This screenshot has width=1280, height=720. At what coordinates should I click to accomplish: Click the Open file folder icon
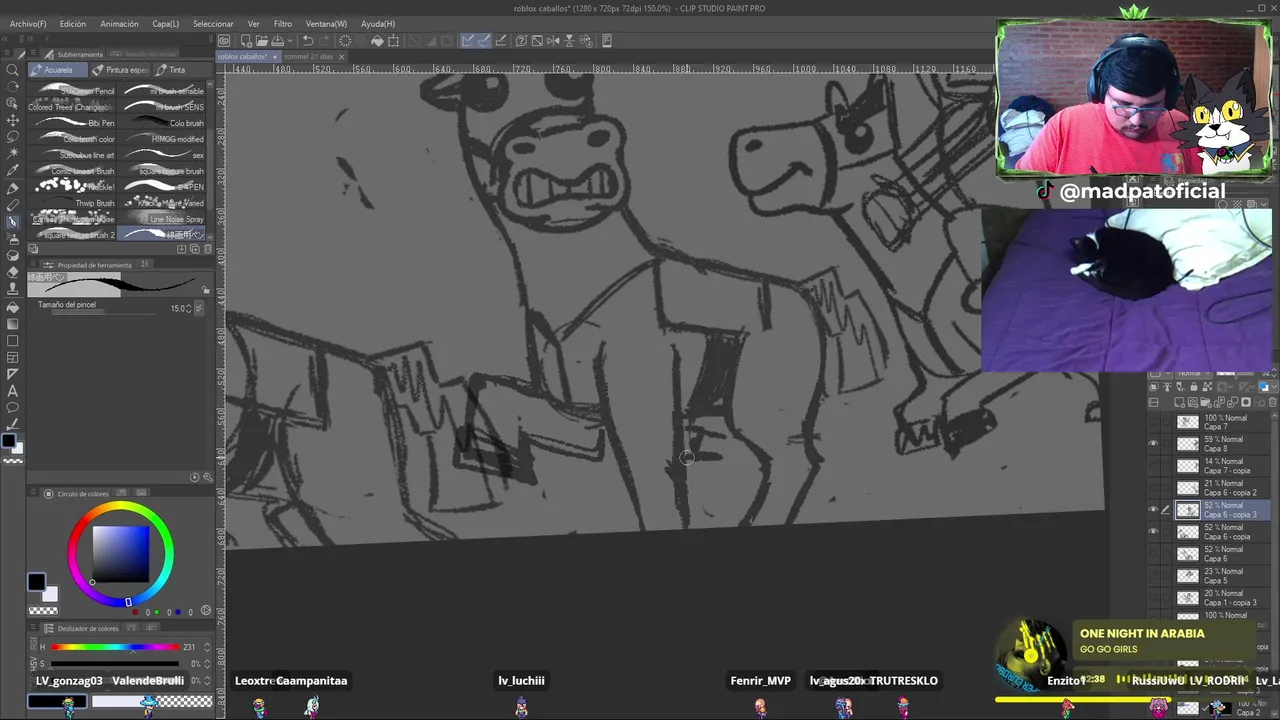261,41
